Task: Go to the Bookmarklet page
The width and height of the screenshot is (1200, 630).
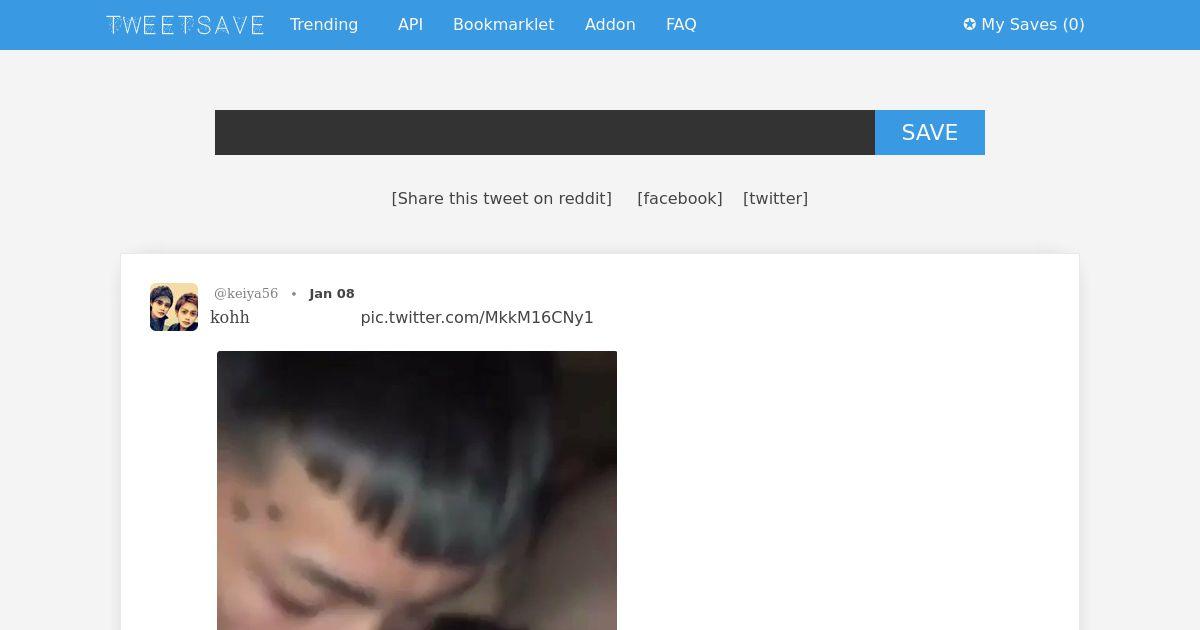Action: [x=503, y=25]
